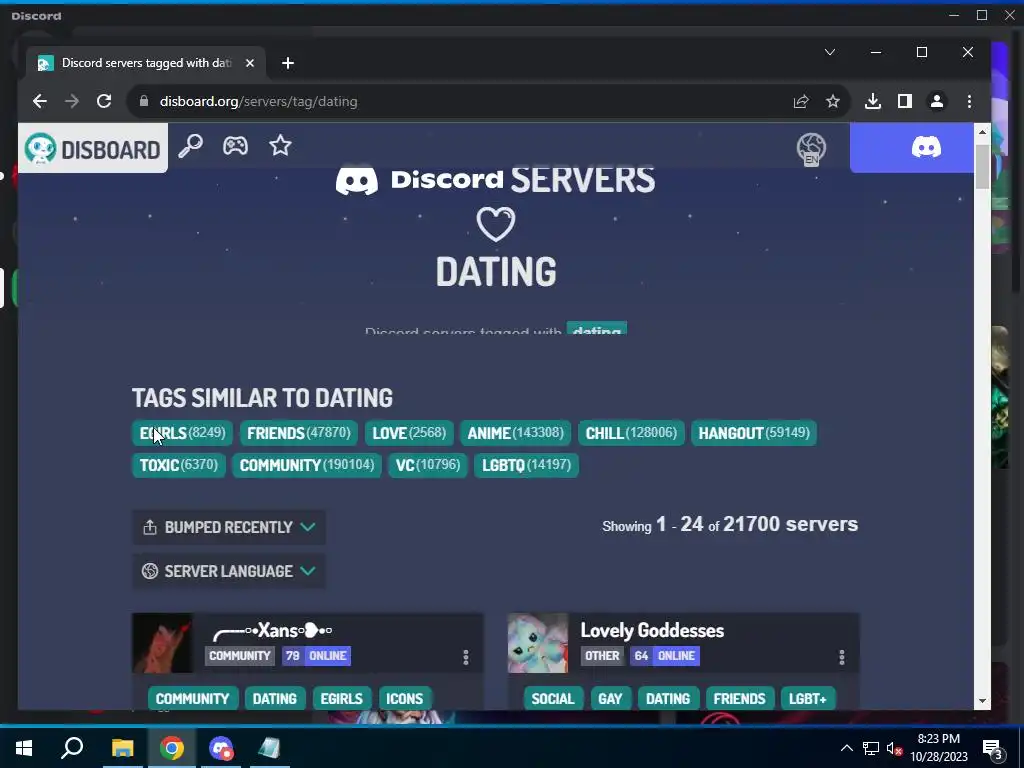Screen dimensions: 1024x768
Task: Select the TOXIC (6370) tag
Action: click(x=178, y=465)
